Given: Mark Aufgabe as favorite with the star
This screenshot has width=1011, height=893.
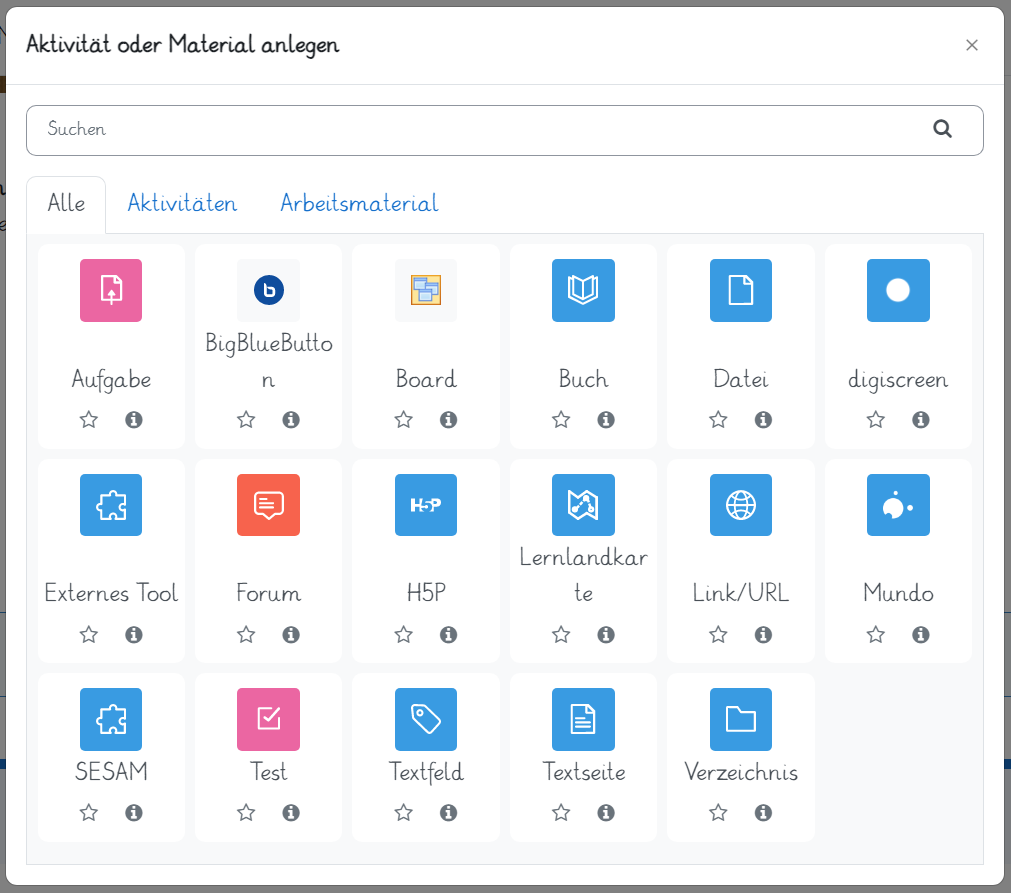Looking at the screenshot, I should click(x=88, y=420).
